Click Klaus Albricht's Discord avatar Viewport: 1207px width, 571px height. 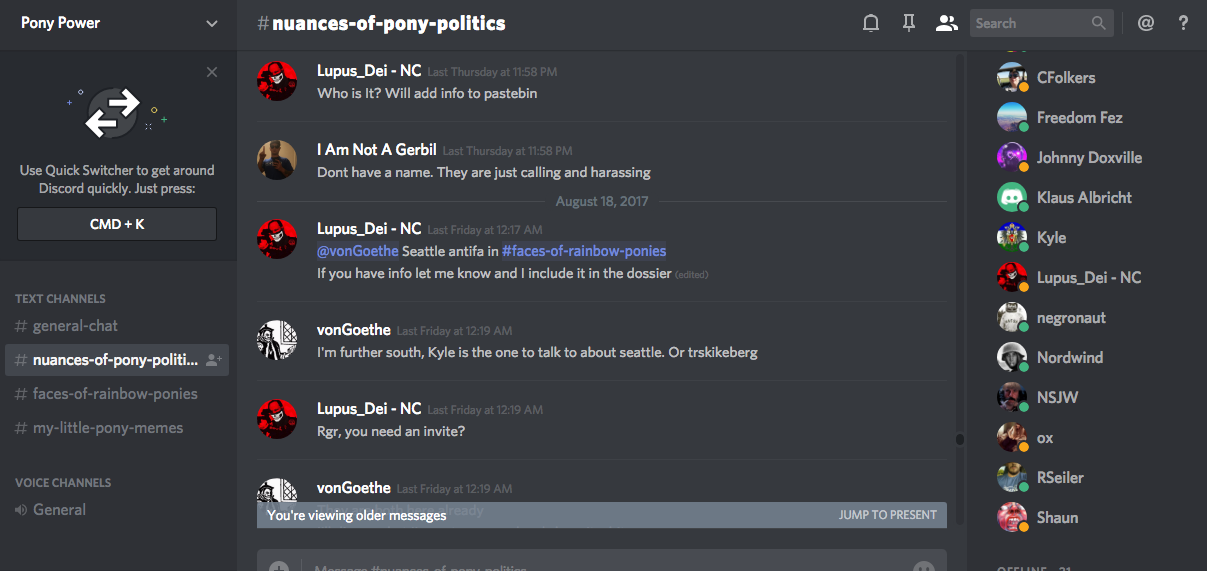(x=1012, y=198)
